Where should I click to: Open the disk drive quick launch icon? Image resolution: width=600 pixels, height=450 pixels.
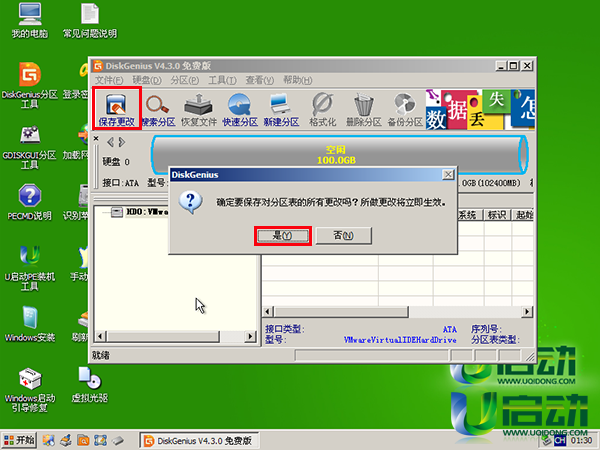click(x=117, y=440)
